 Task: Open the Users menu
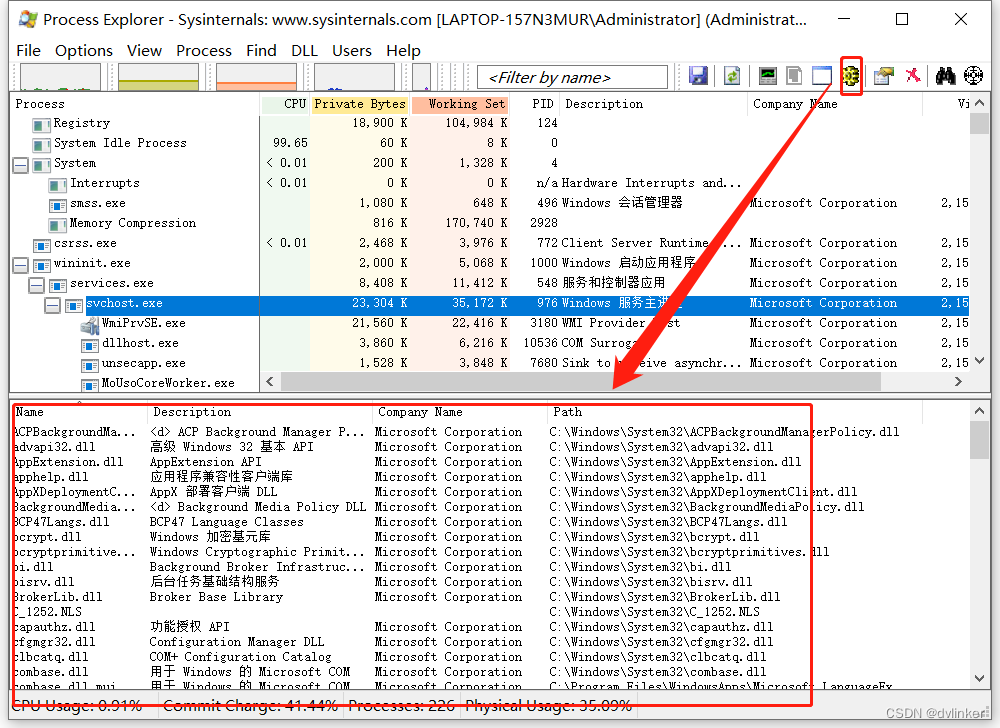[x=351, y=50]
